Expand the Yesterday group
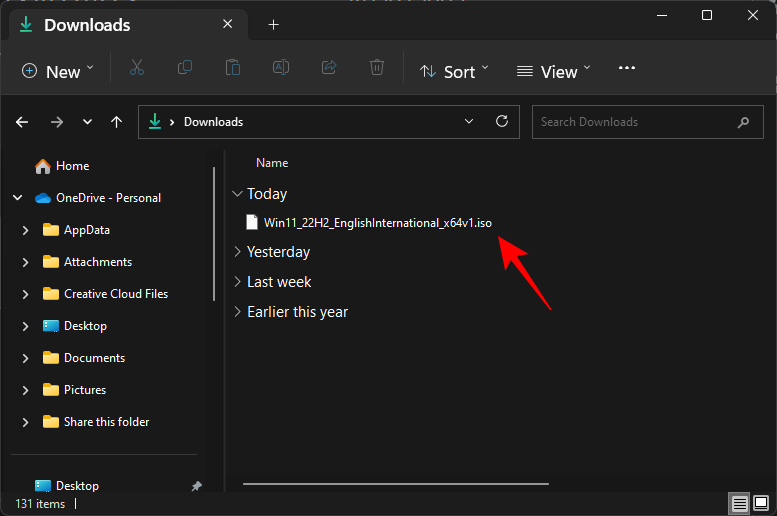Viewport: 777px width, 516px height. [237, 252]
